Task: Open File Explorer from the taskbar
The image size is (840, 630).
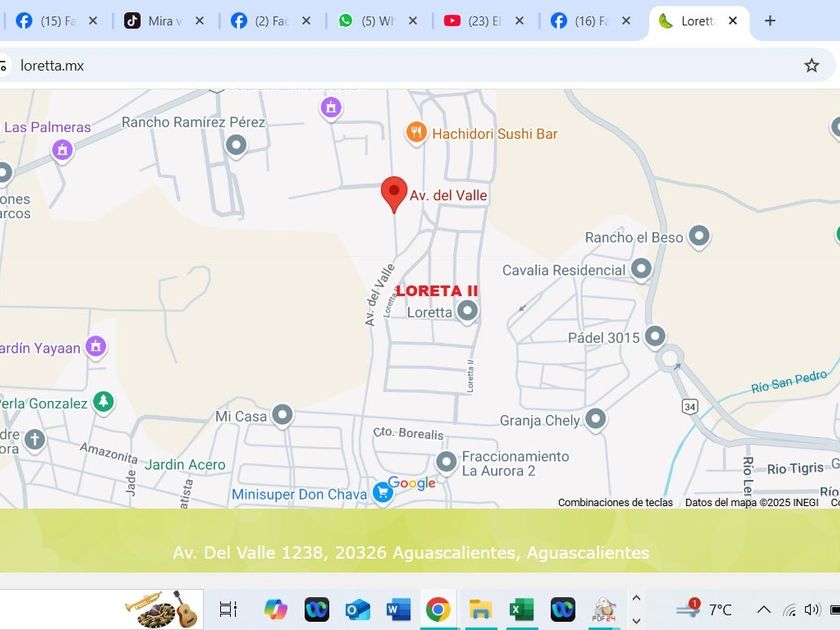Action: click(480, 609)
